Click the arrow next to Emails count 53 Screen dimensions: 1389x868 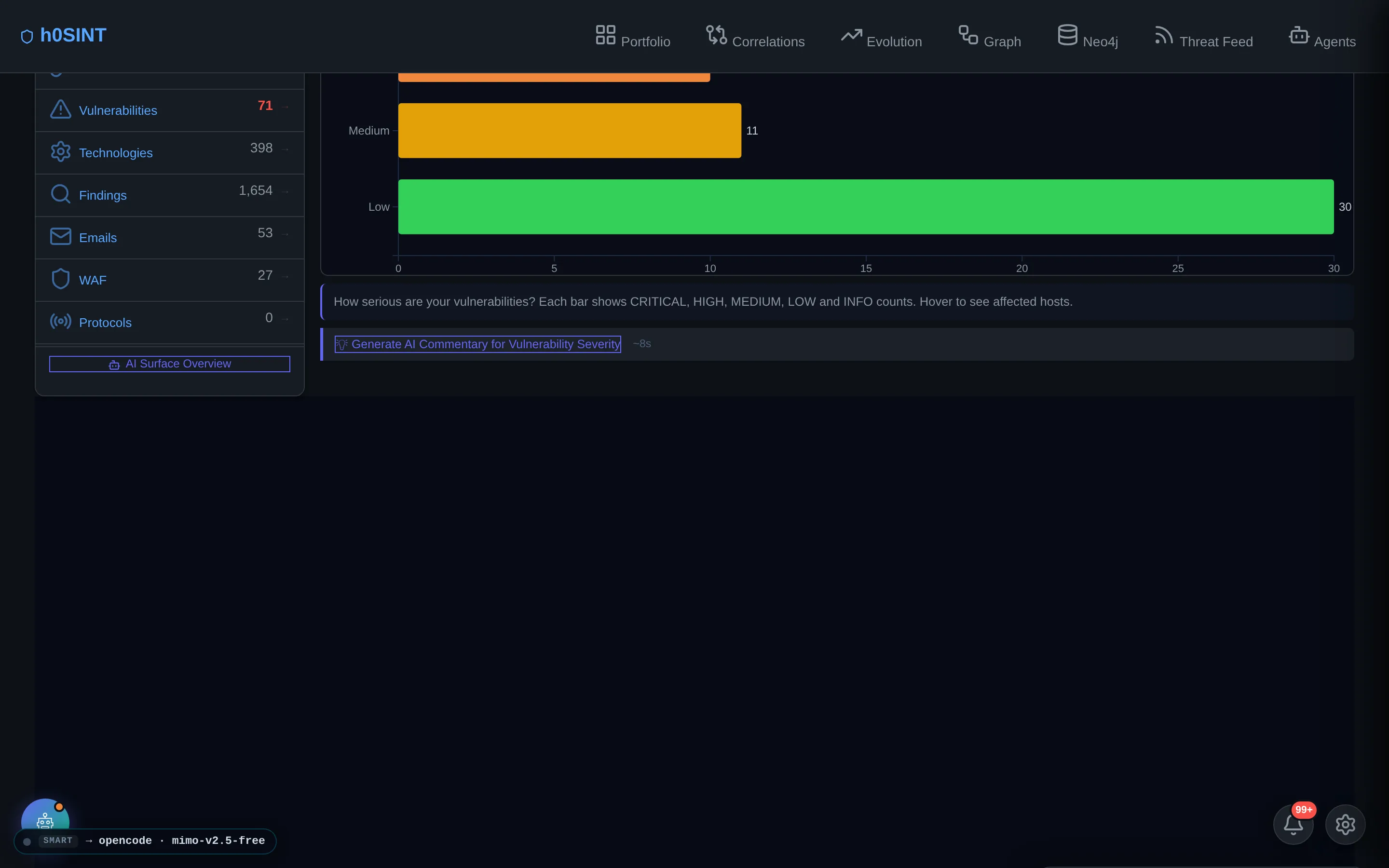pos(285,234)
